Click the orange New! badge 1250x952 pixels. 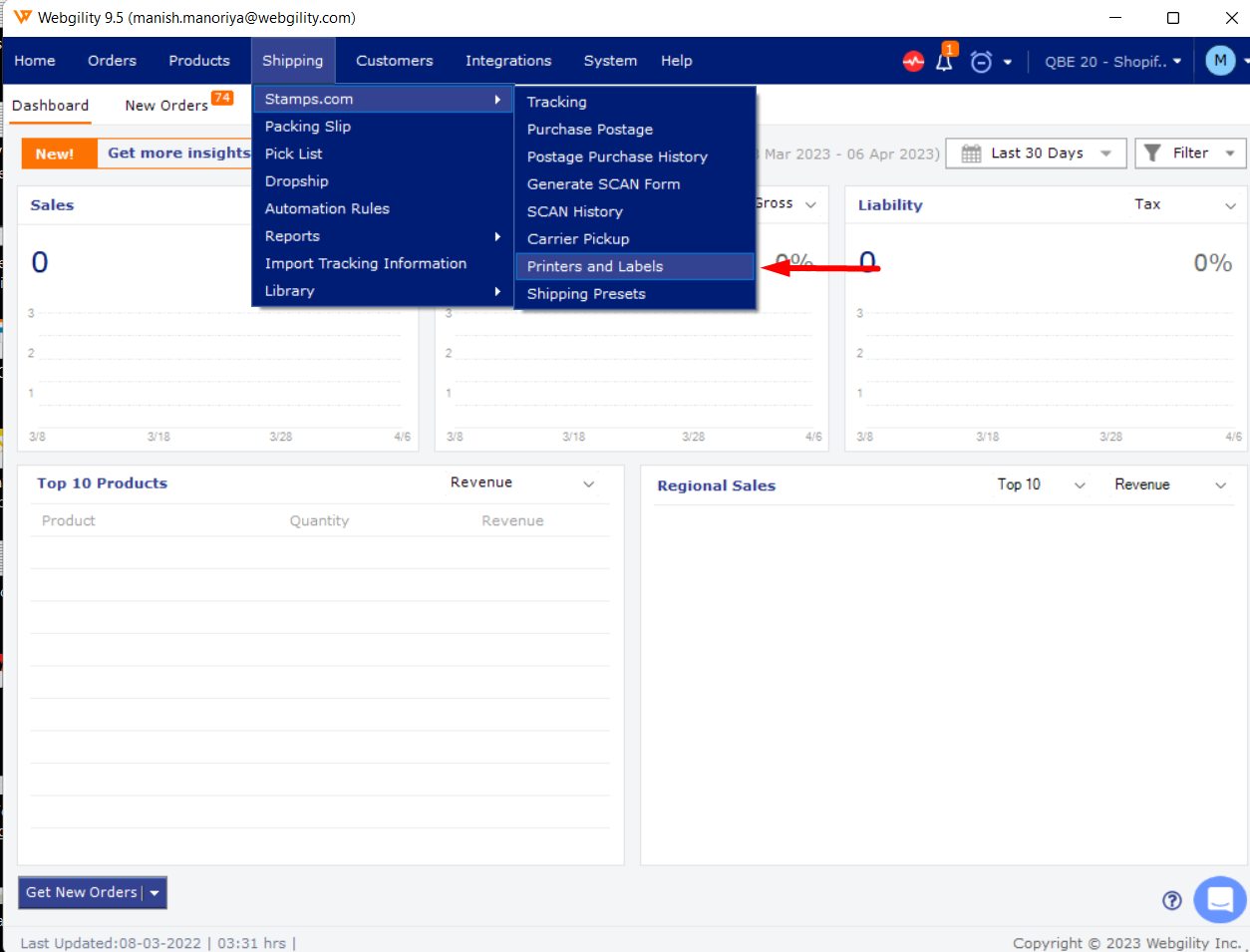[59, 154]
